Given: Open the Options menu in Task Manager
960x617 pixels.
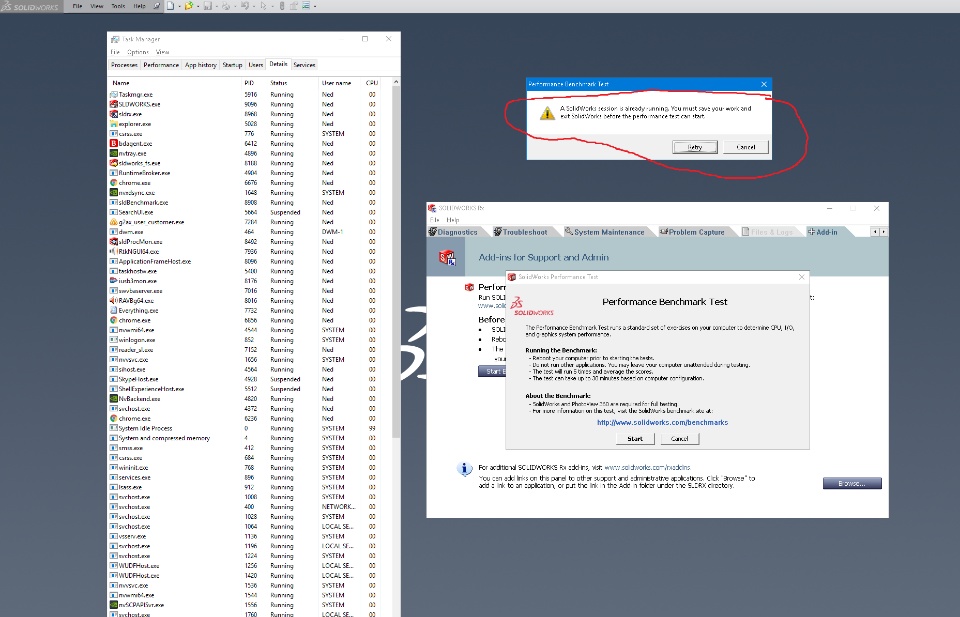Looking at the screenshot, I should tap(138, 52).
